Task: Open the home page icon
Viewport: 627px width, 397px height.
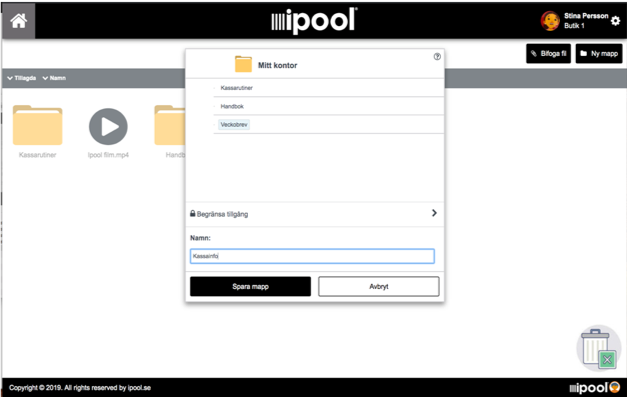Action: (18, 21)
